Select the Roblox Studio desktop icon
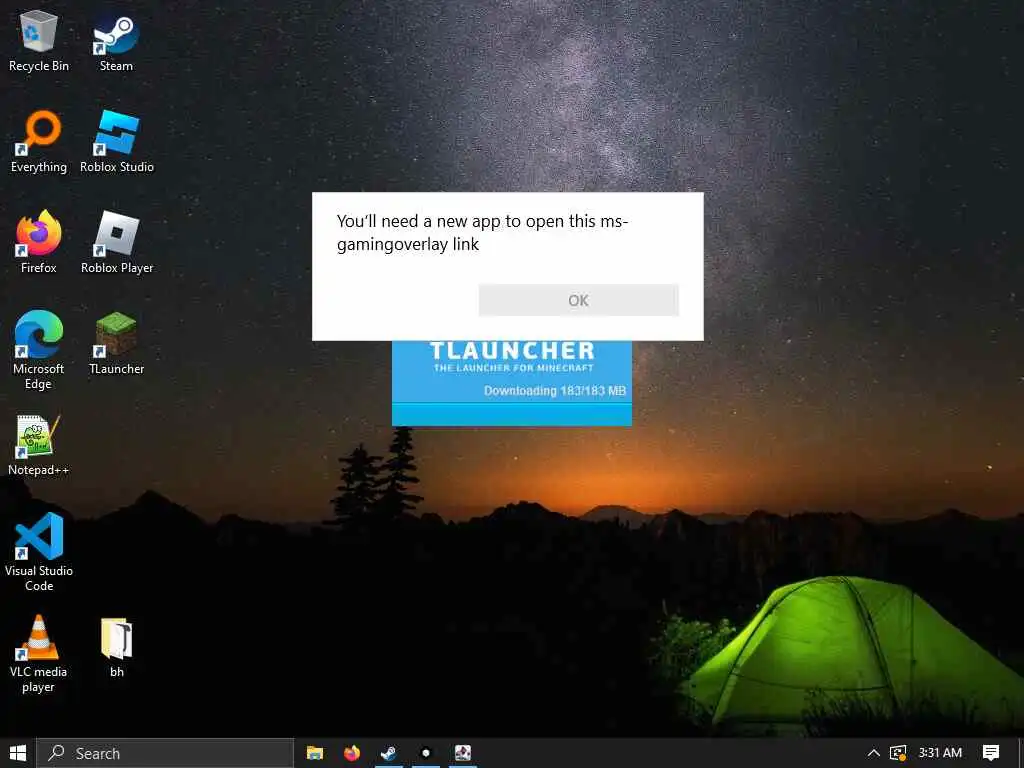This screenshot has height=768, width=1024. (117, 142)
